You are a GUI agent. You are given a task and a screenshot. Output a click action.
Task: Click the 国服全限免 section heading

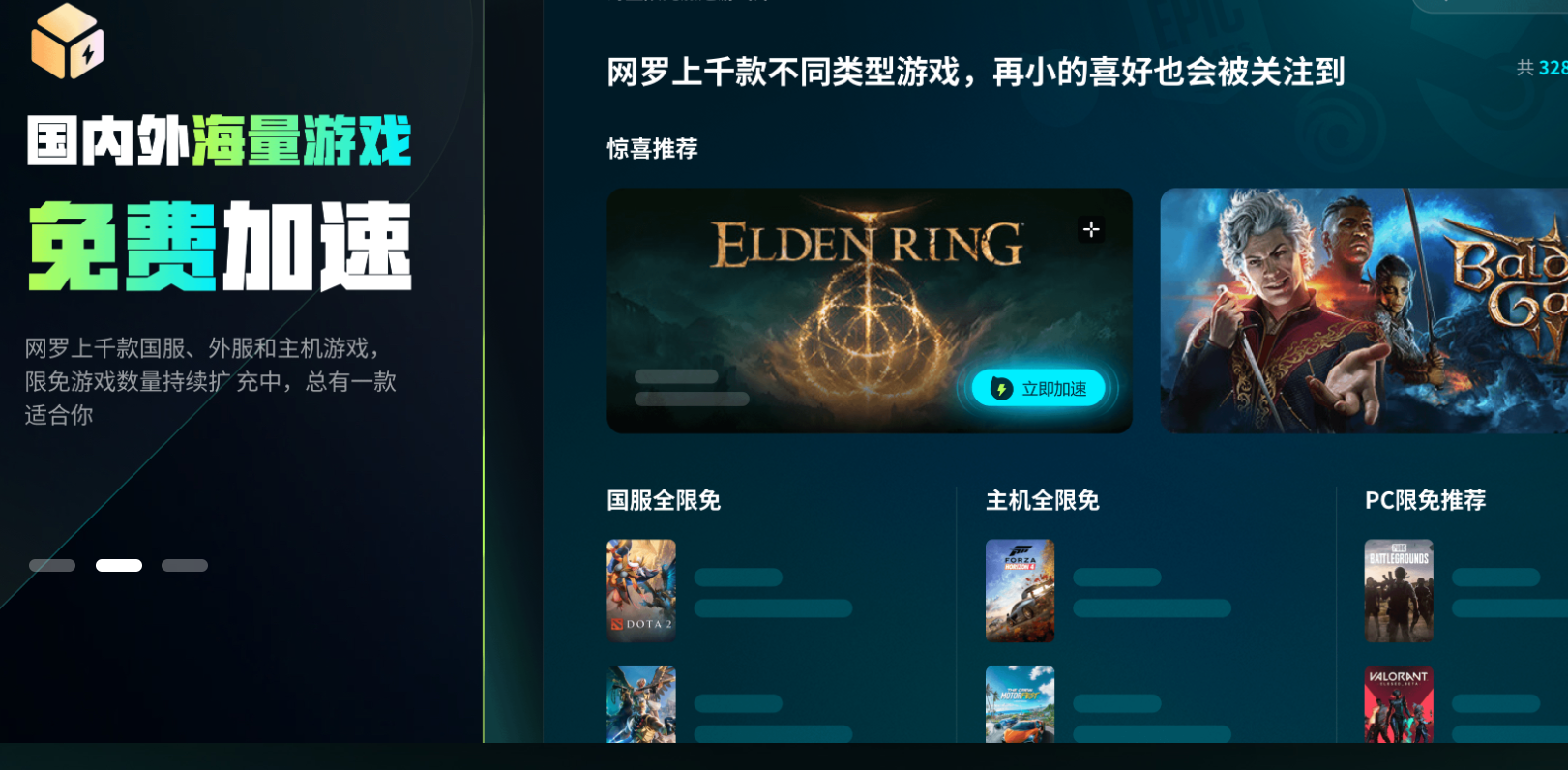[x=664, y=500]
